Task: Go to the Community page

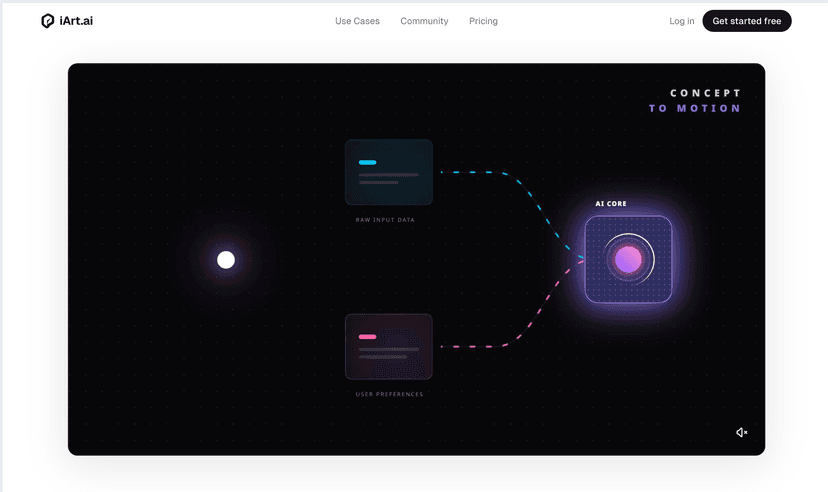Action: [x=424, y=21]
